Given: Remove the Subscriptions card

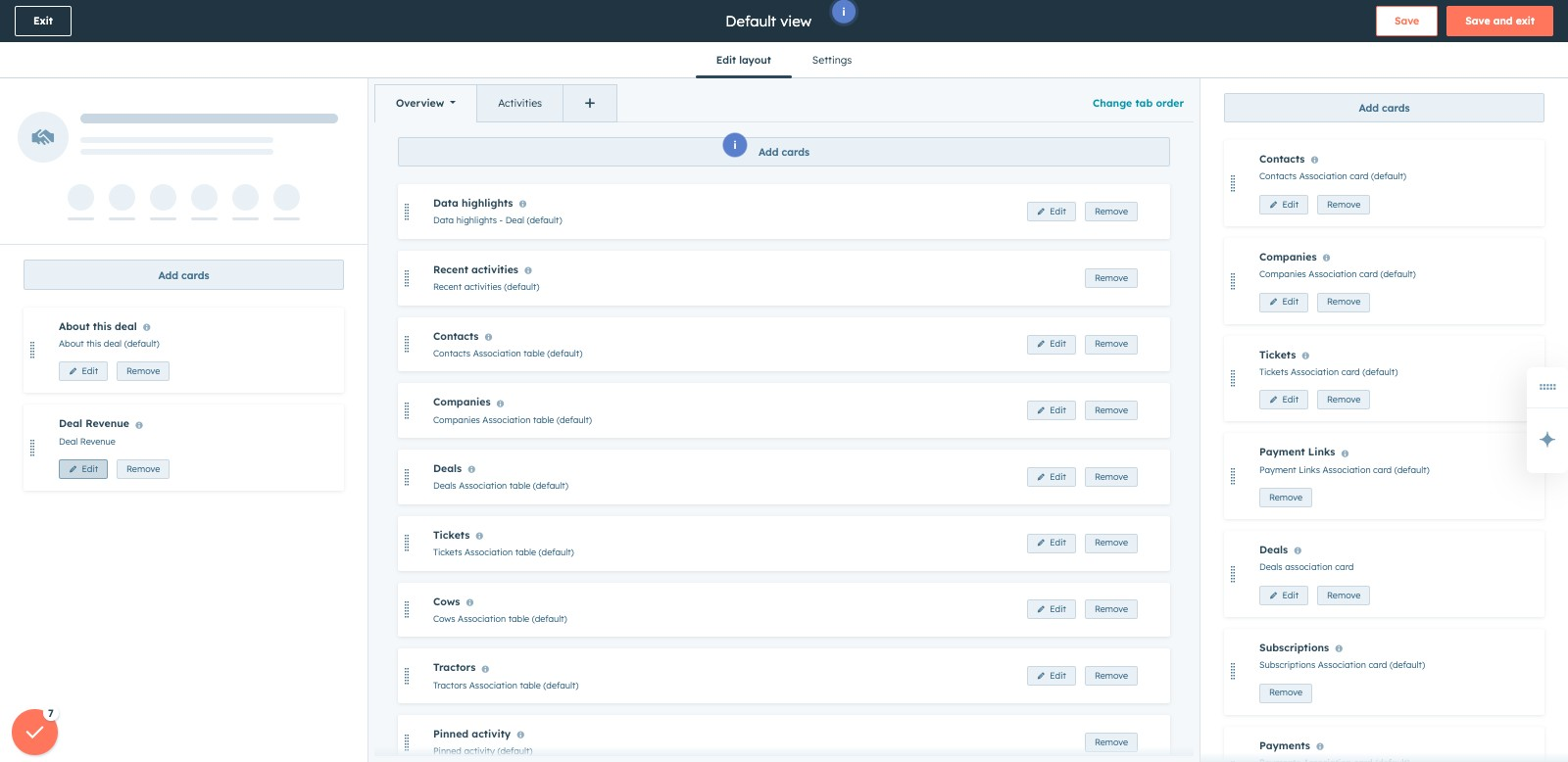Looking at the screenshot, I should (1286, 692).
